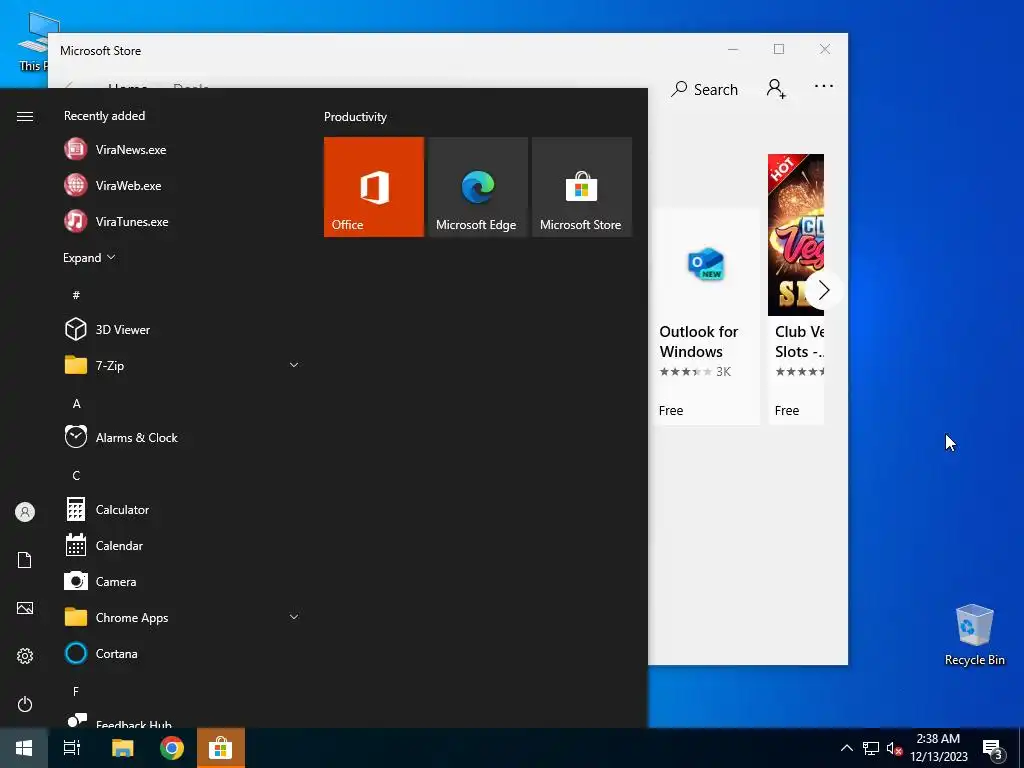Launch Cortana

tap(180, 653)
